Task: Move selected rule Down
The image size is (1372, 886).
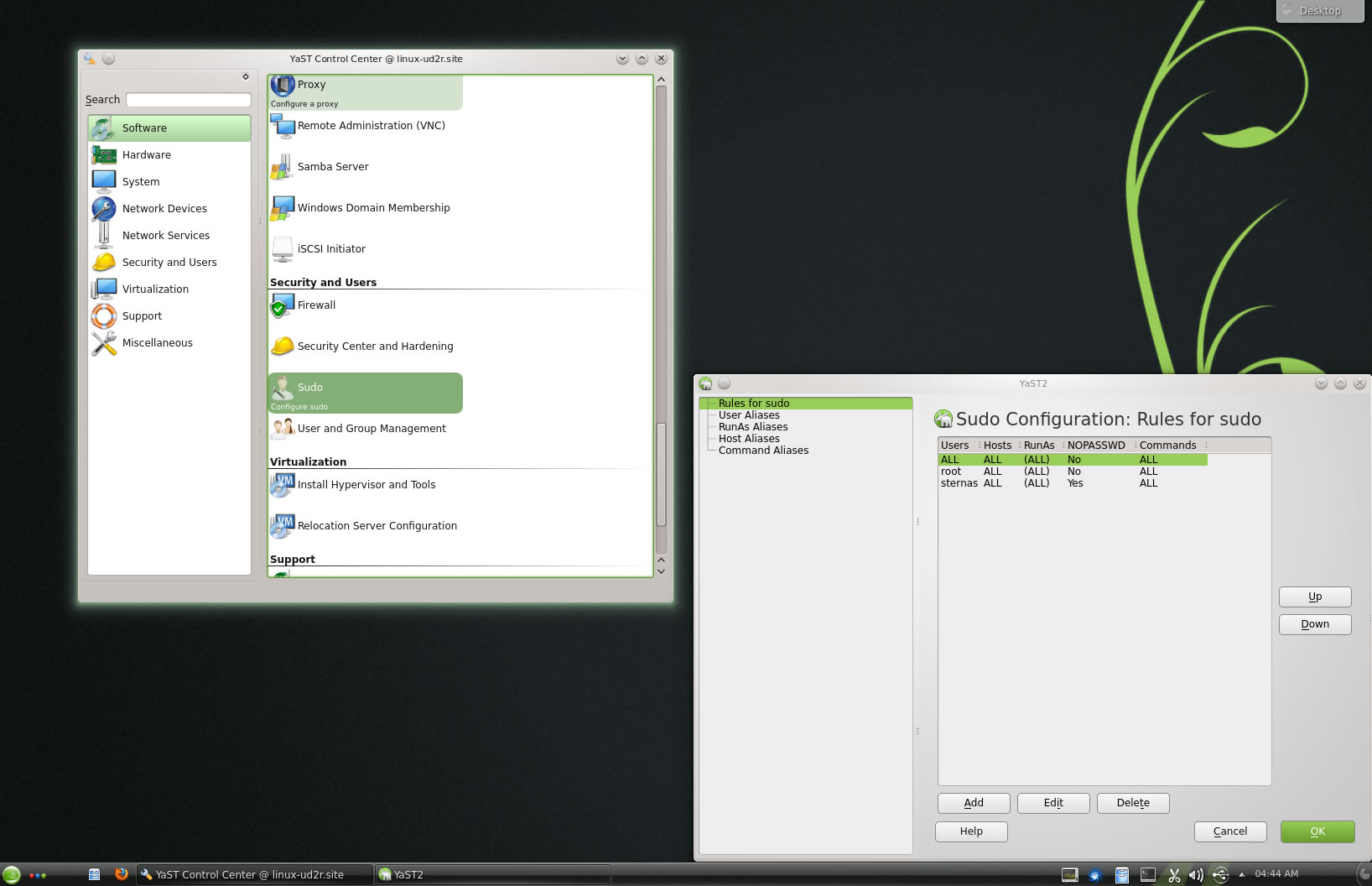Action: [x=1315, y=624]
